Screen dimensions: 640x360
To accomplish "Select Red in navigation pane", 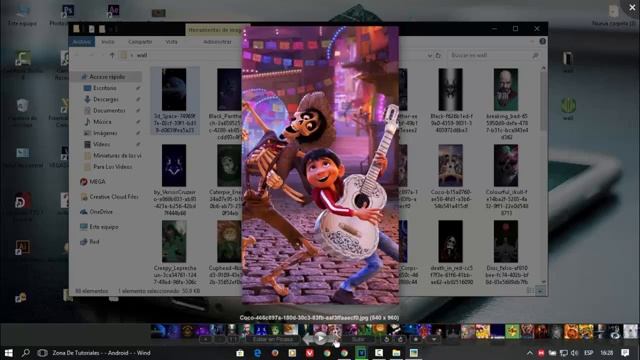I will pyautogui.click(x=94, y=242).
